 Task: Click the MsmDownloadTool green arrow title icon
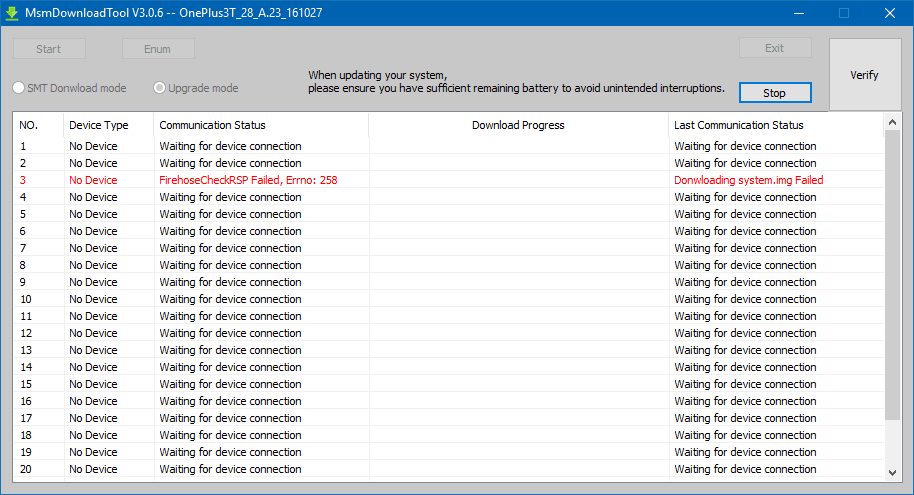(x=12, y=13)
